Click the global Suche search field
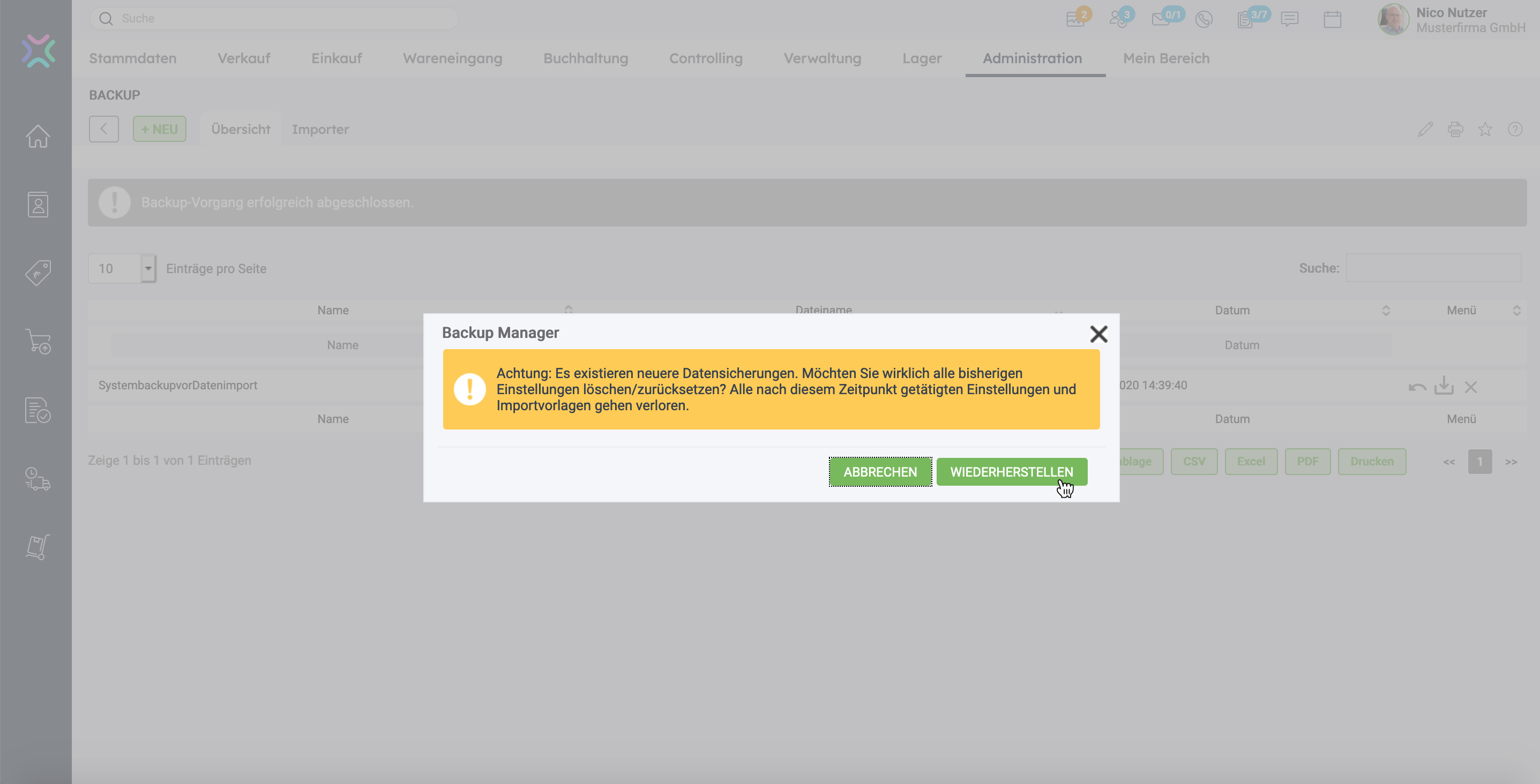 [x=275, y=19]
